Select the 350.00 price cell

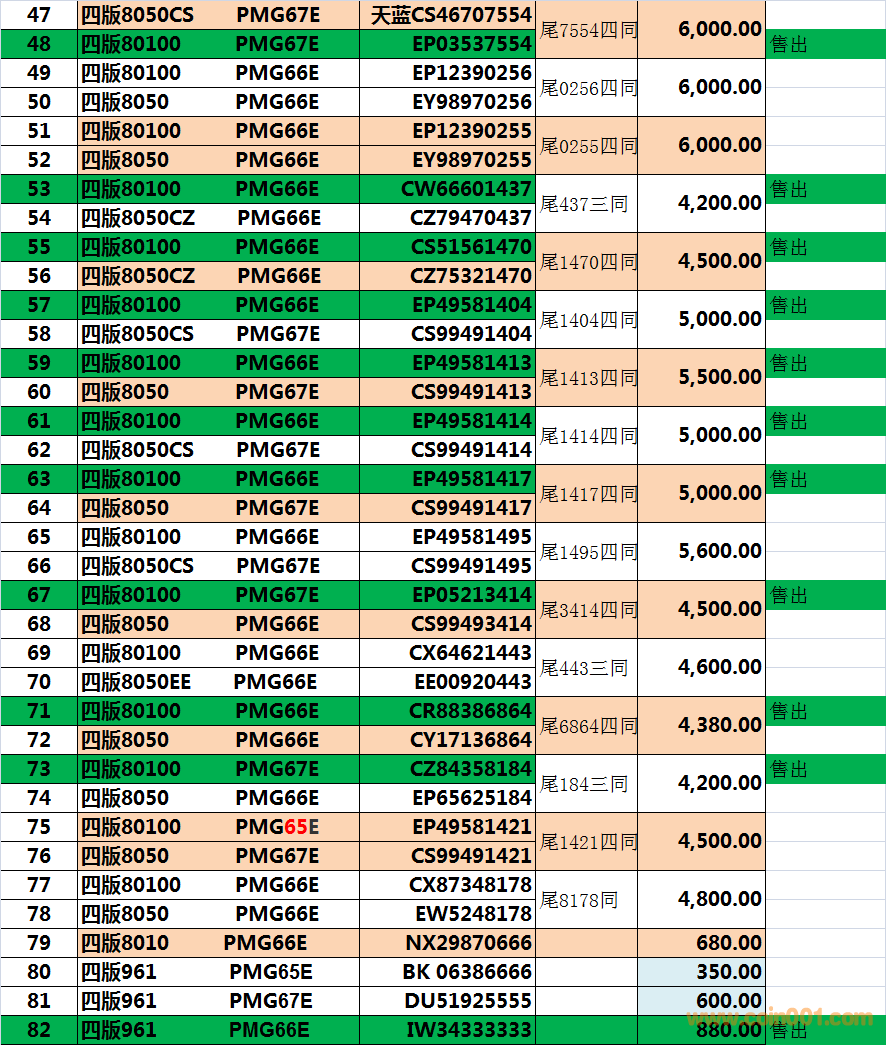pos(701,972)
